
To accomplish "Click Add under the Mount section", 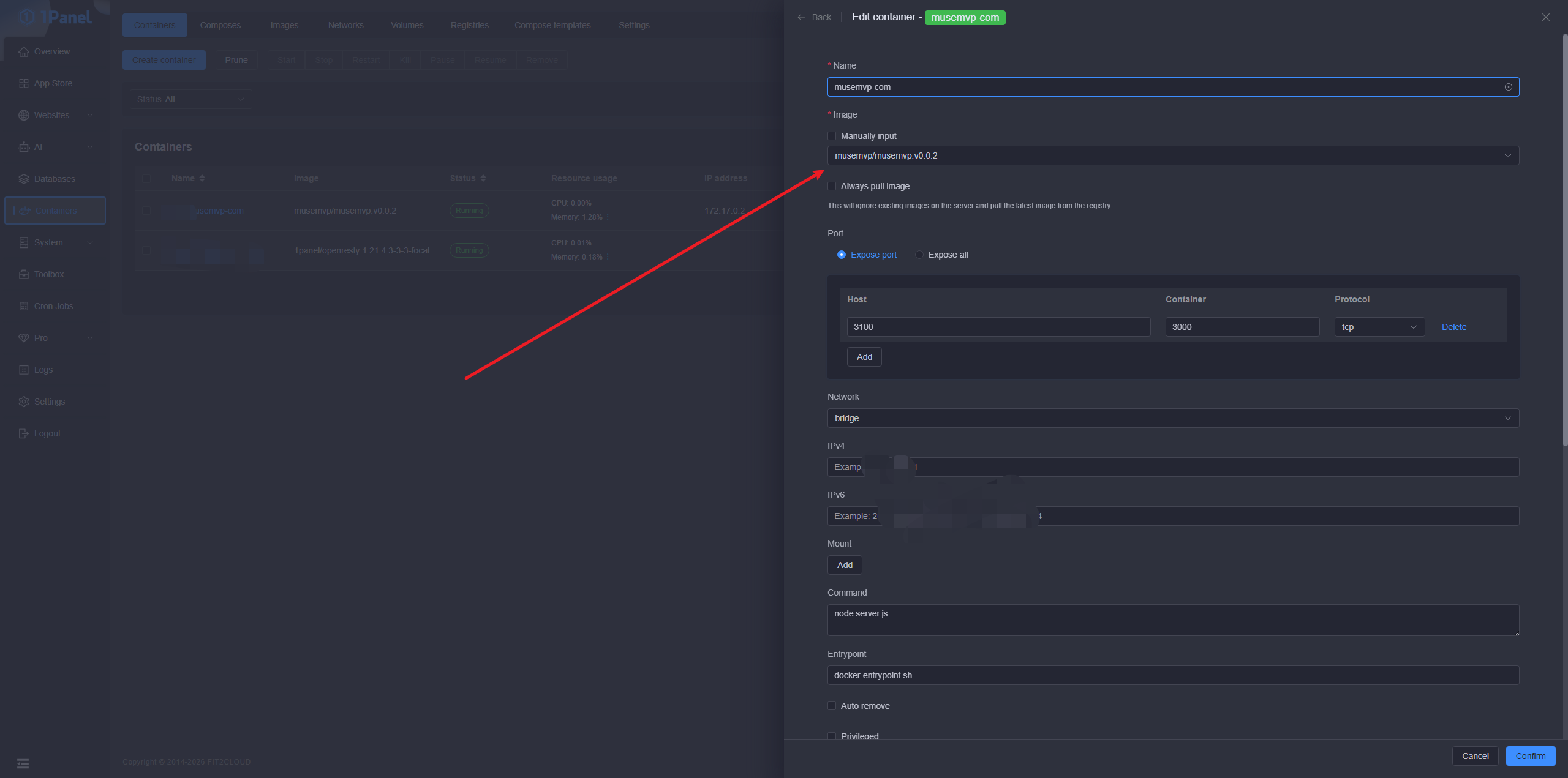I will click(x=845, y=565).
